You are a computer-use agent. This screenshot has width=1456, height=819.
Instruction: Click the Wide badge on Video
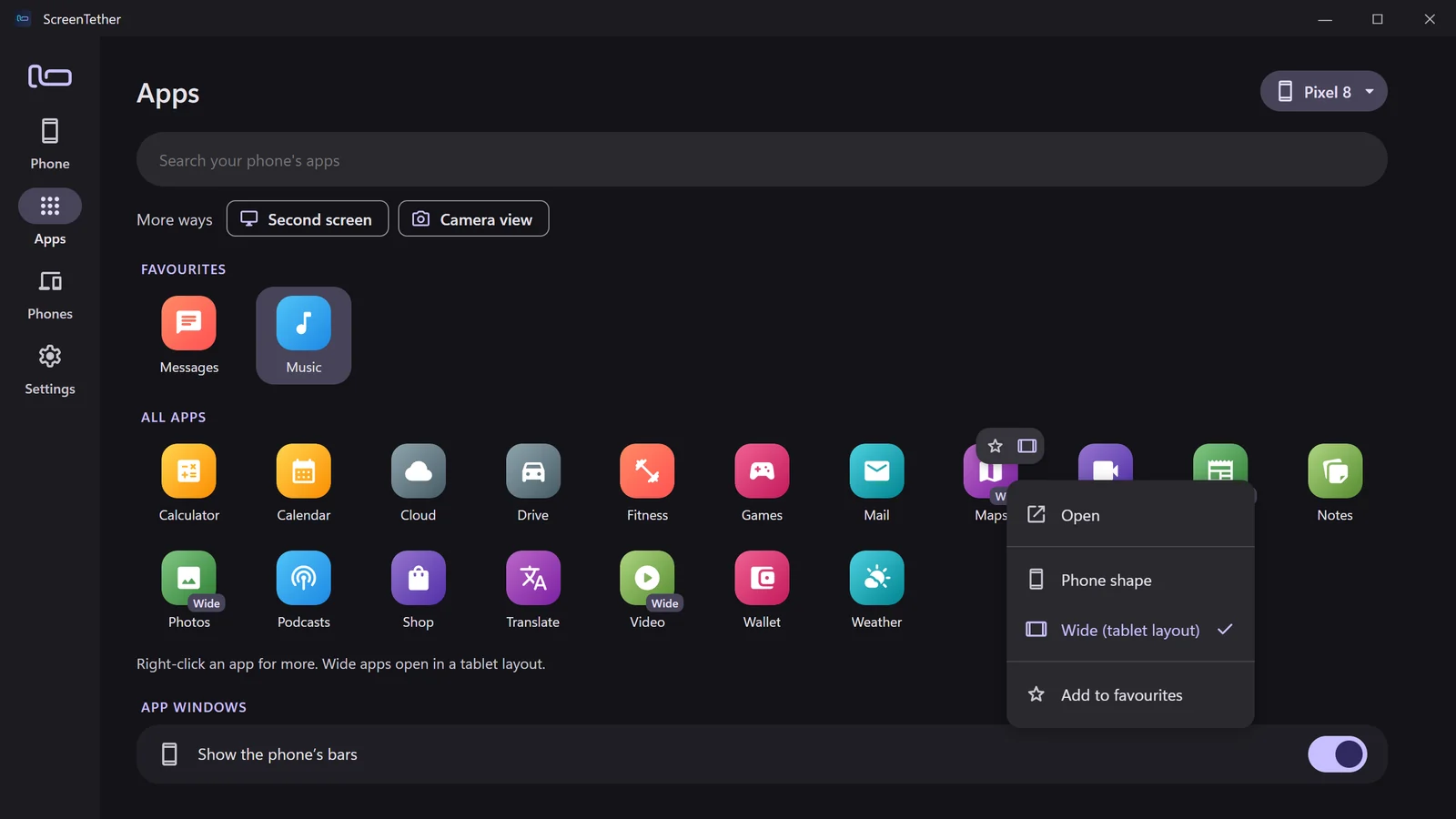click(665, 603)
